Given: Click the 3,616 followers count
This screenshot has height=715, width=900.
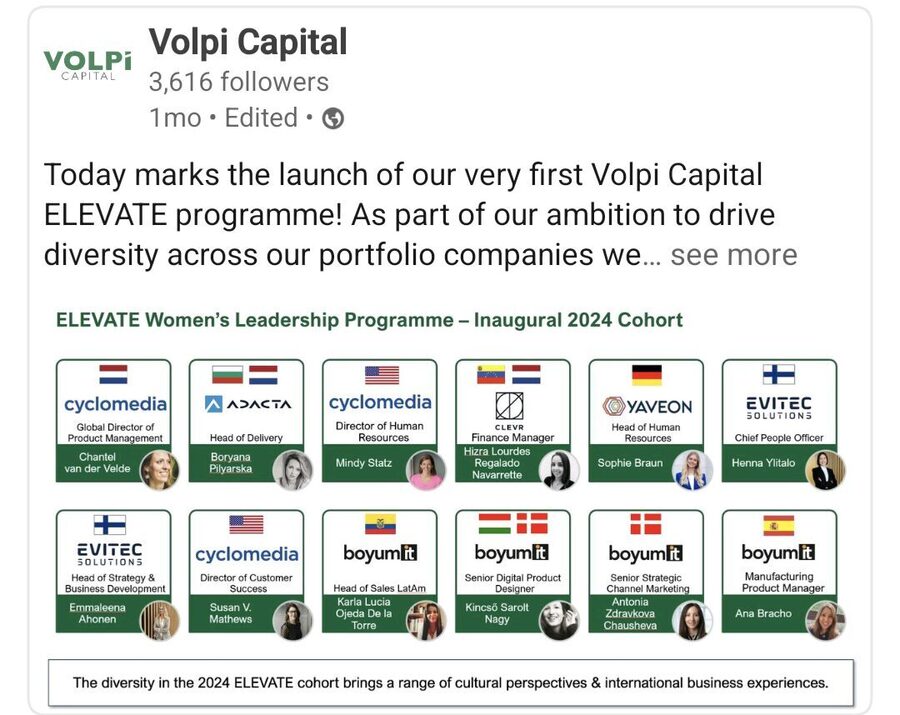Looking at the screenshot, I should click(238, 81).
